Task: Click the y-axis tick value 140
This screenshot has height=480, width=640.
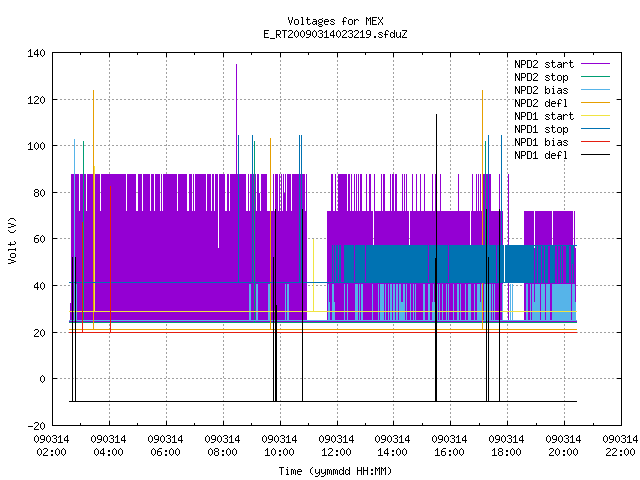Action: tap(36, 53)
